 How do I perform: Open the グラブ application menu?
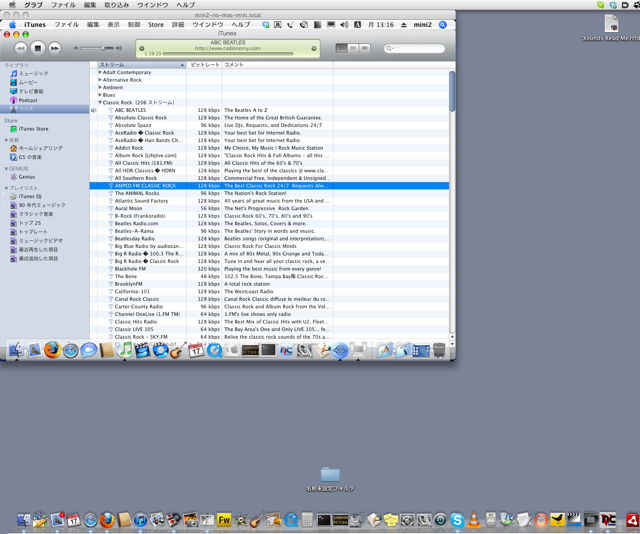pyautogui.click(x=33, y=5)
